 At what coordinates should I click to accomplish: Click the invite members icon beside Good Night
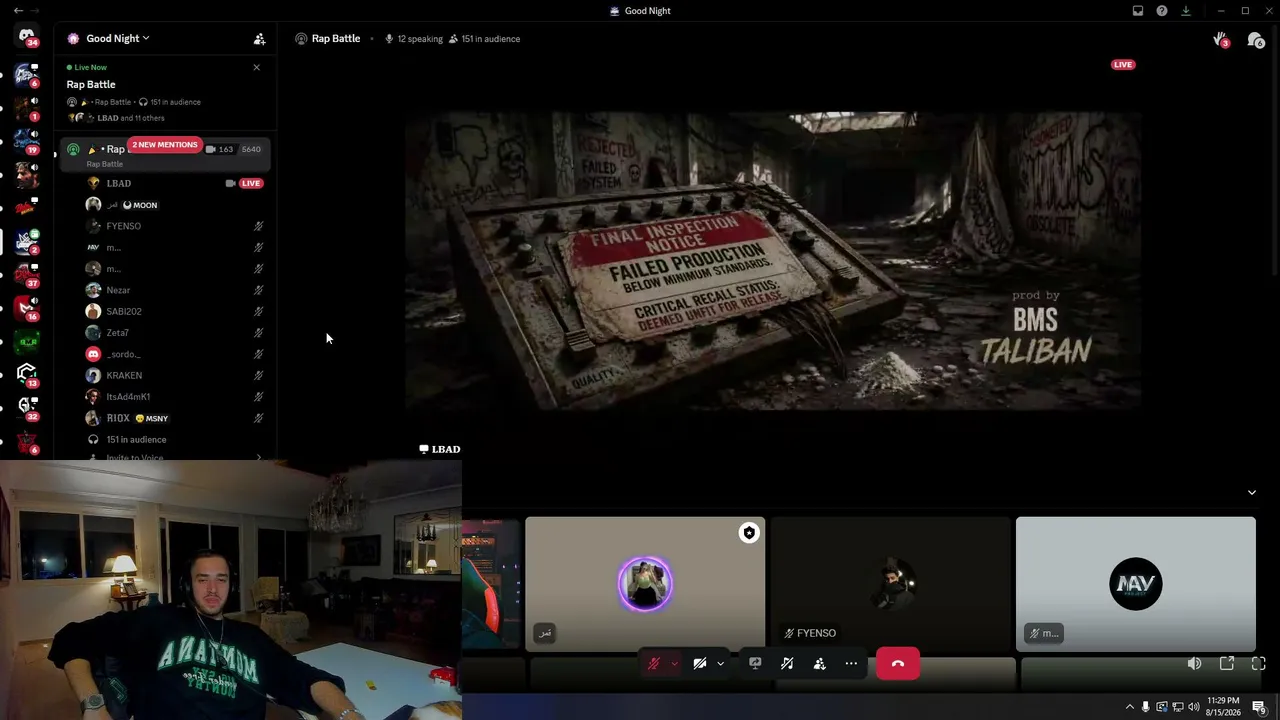pos(259,39)
